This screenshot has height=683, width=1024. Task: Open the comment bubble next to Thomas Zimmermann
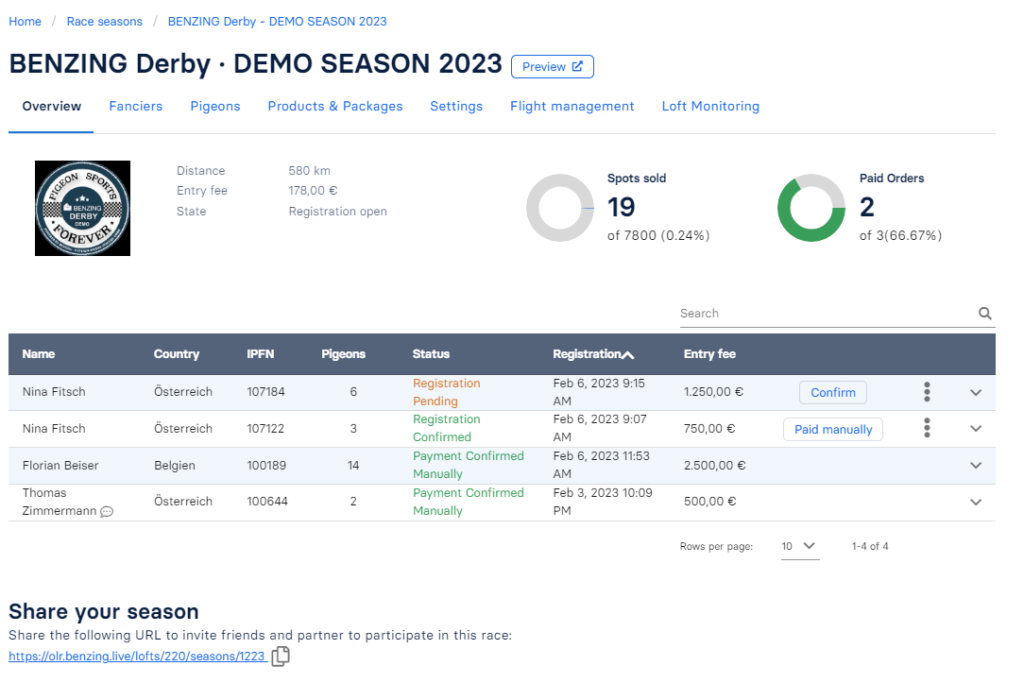pyautogui.click(x=105, y=510)
